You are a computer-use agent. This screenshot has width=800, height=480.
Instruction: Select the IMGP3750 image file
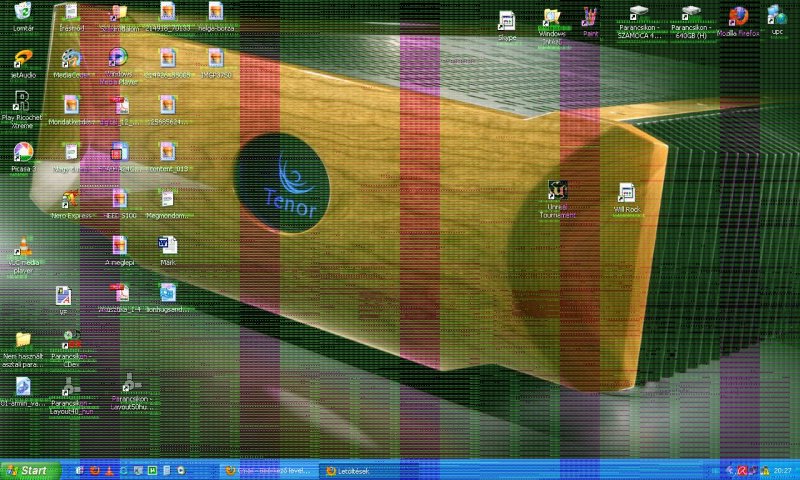click(216, 59)
